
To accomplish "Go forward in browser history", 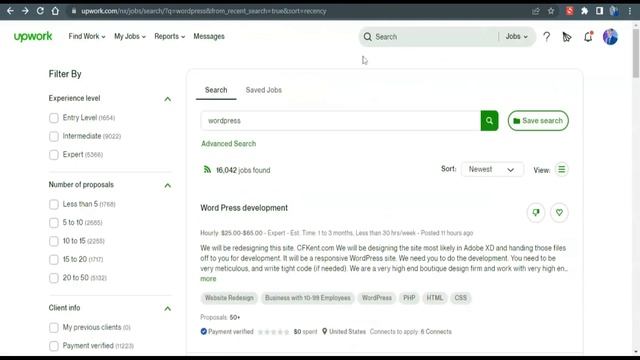I will coord(25,11).
